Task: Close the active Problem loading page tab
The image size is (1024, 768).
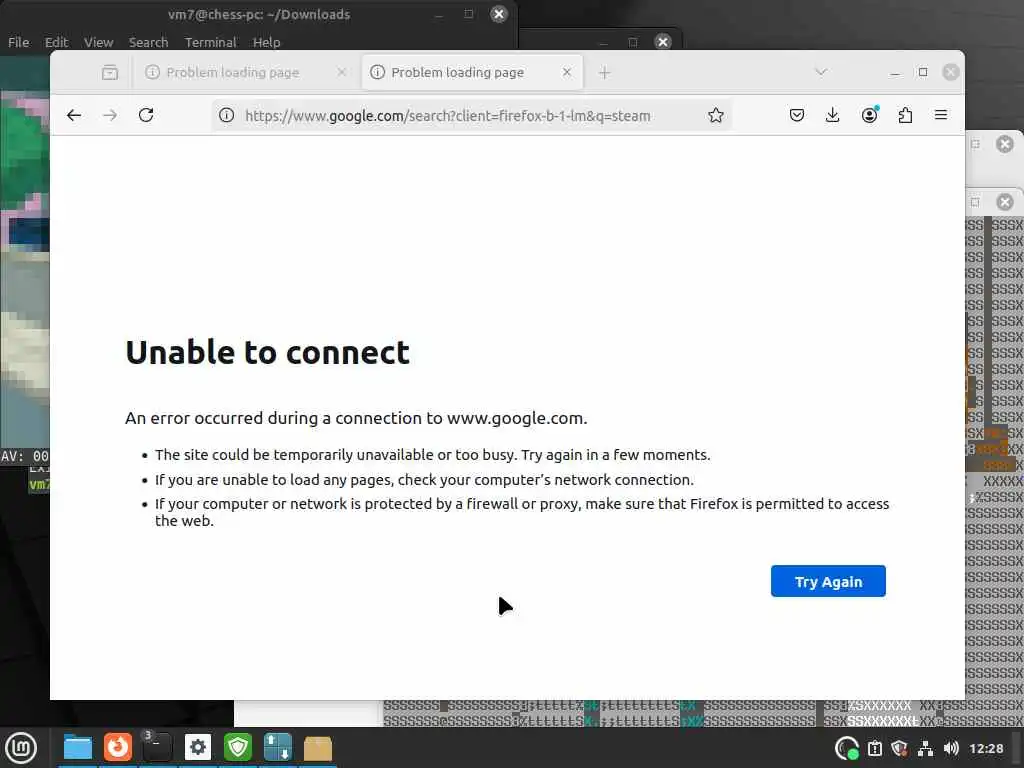Action: pyautogui.click(x=567, y=72)
